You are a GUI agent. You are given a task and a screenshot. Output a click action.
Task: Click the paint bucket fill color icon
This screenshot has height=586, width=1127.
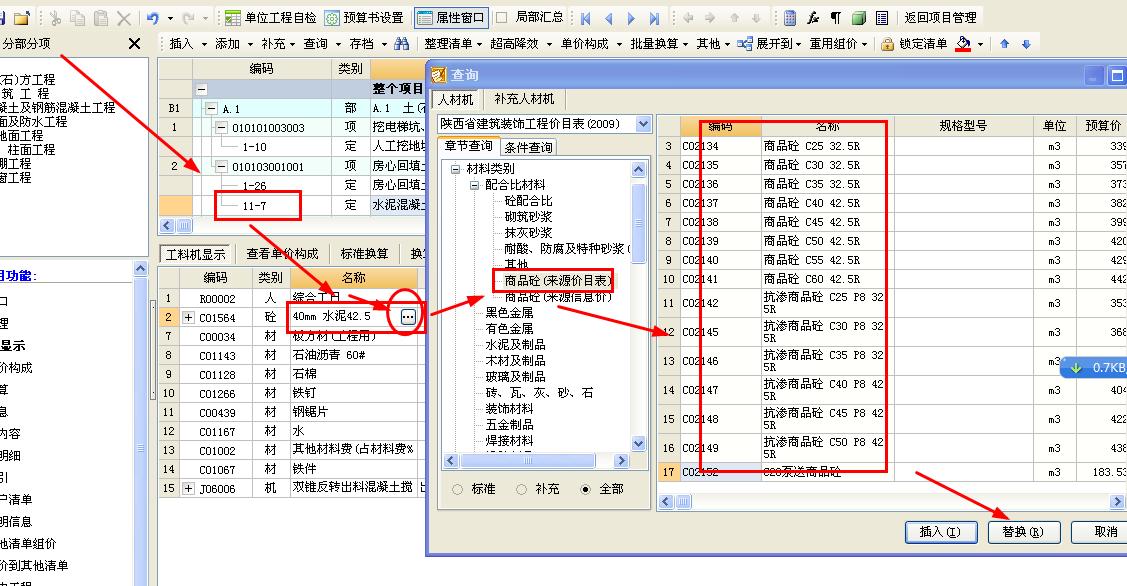pyautogui.click(x=963, y=44)
